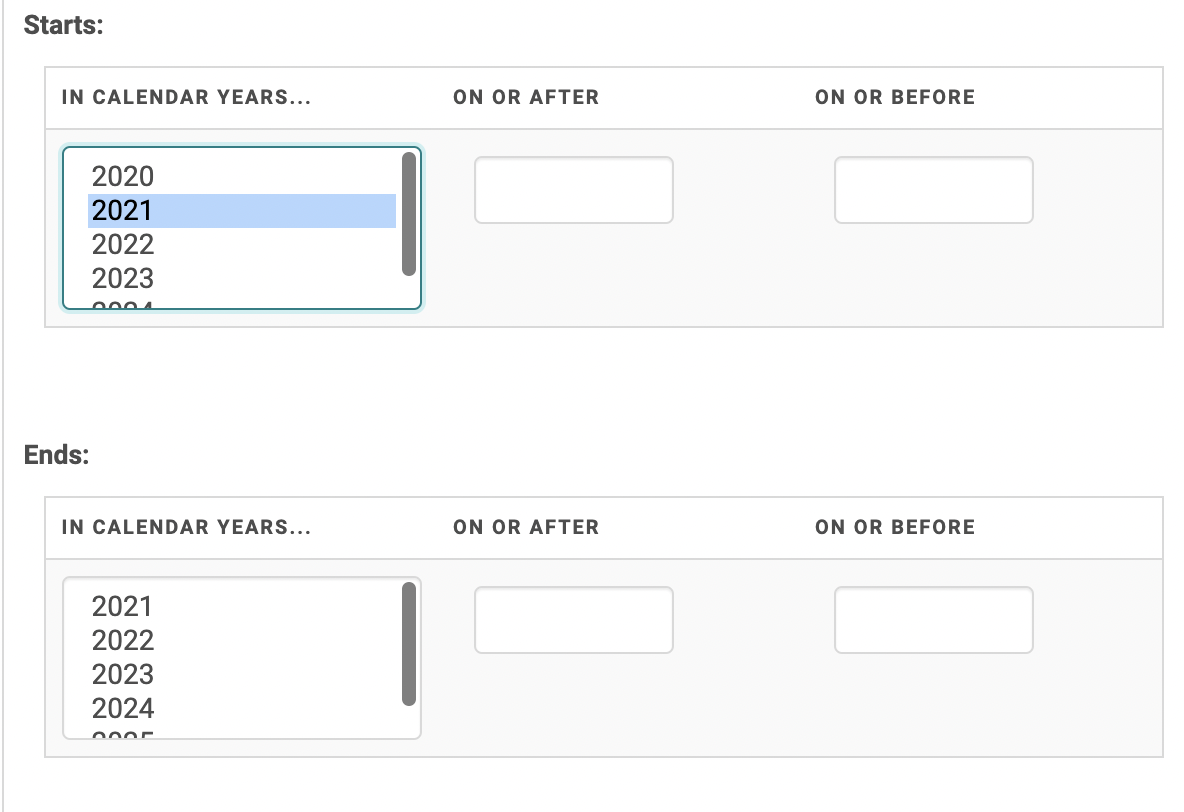
Task: Select partially visible 2024 in Starts list
Action: coord(123,305)
